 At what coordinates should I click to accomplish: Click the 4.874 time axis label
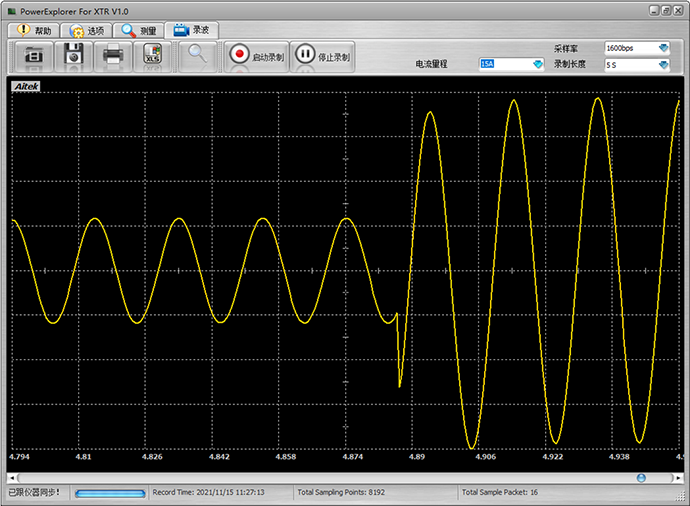click(352, 457)
